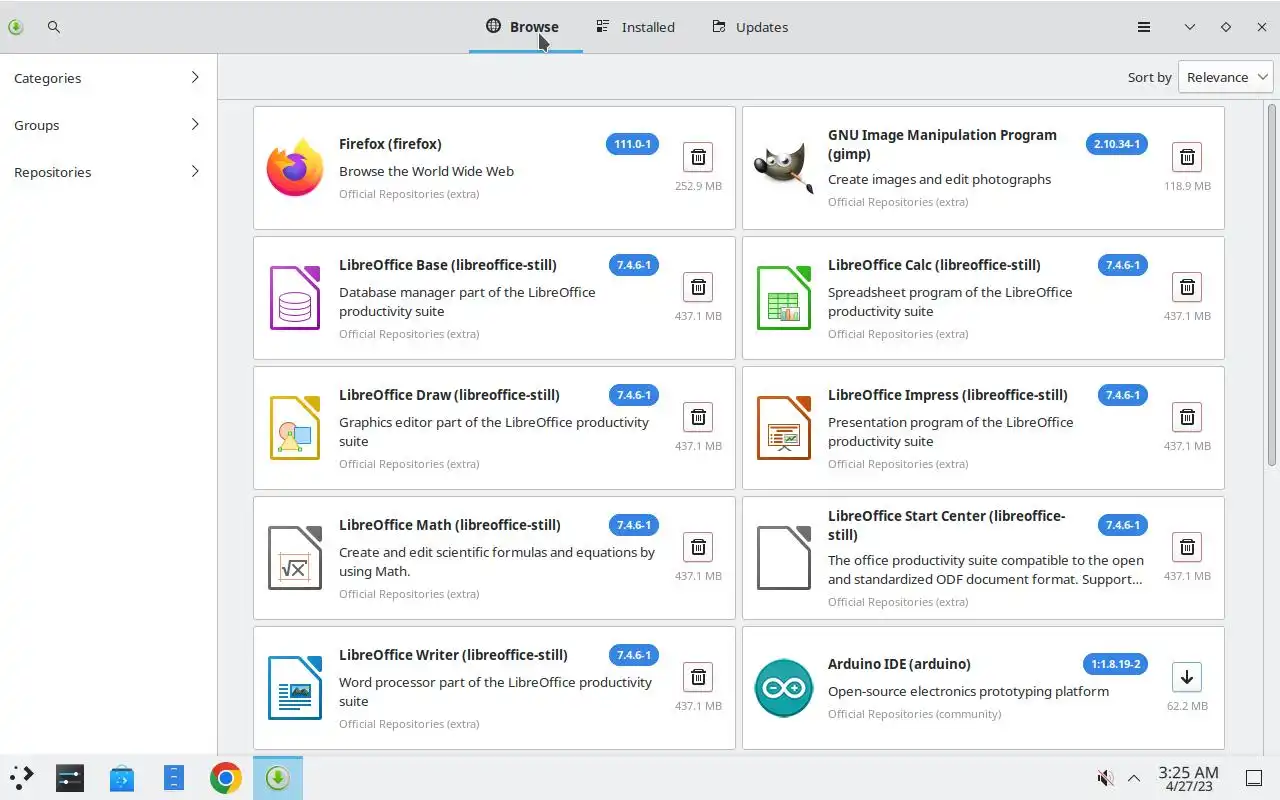Click the LibreOffice Base database icon
Screen dimensions: 1280x800
295,298
